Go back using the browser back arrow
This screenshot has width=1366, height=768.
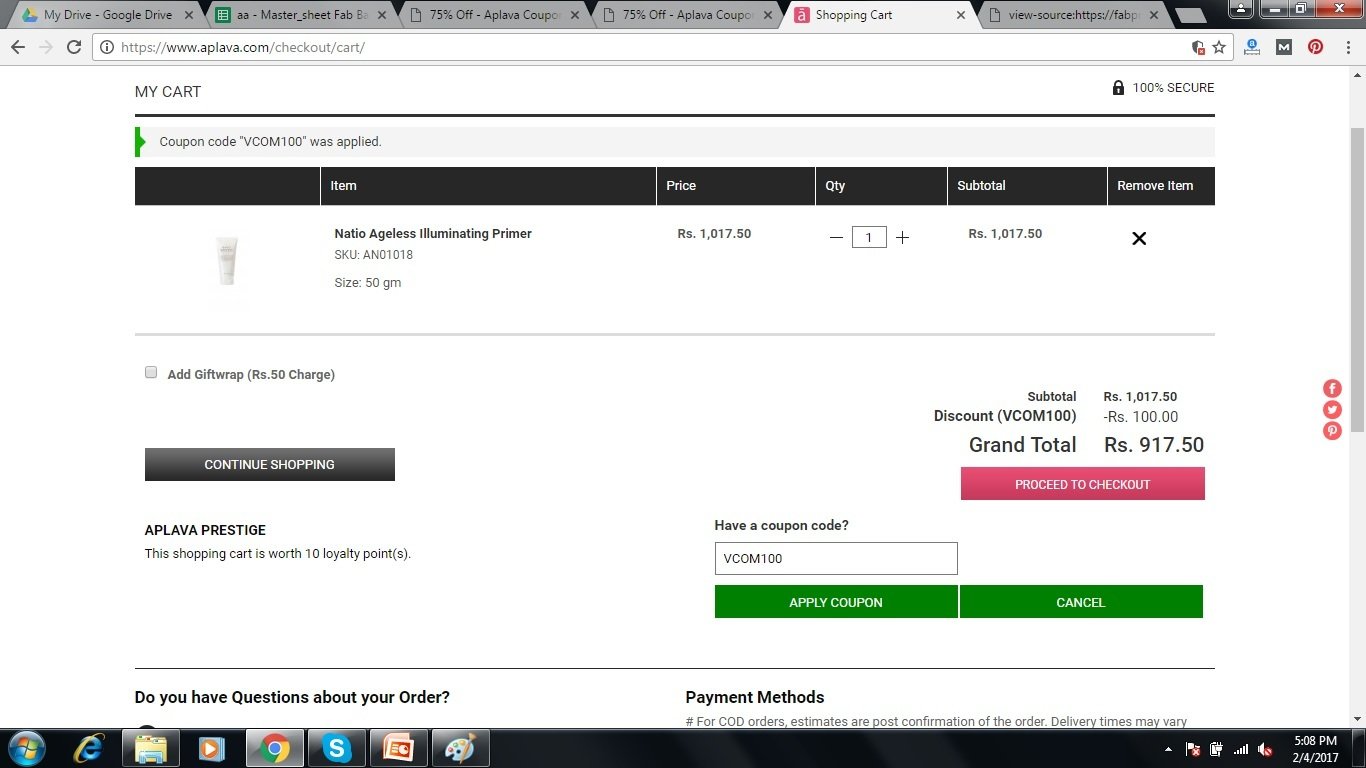(x=18, y=47)
